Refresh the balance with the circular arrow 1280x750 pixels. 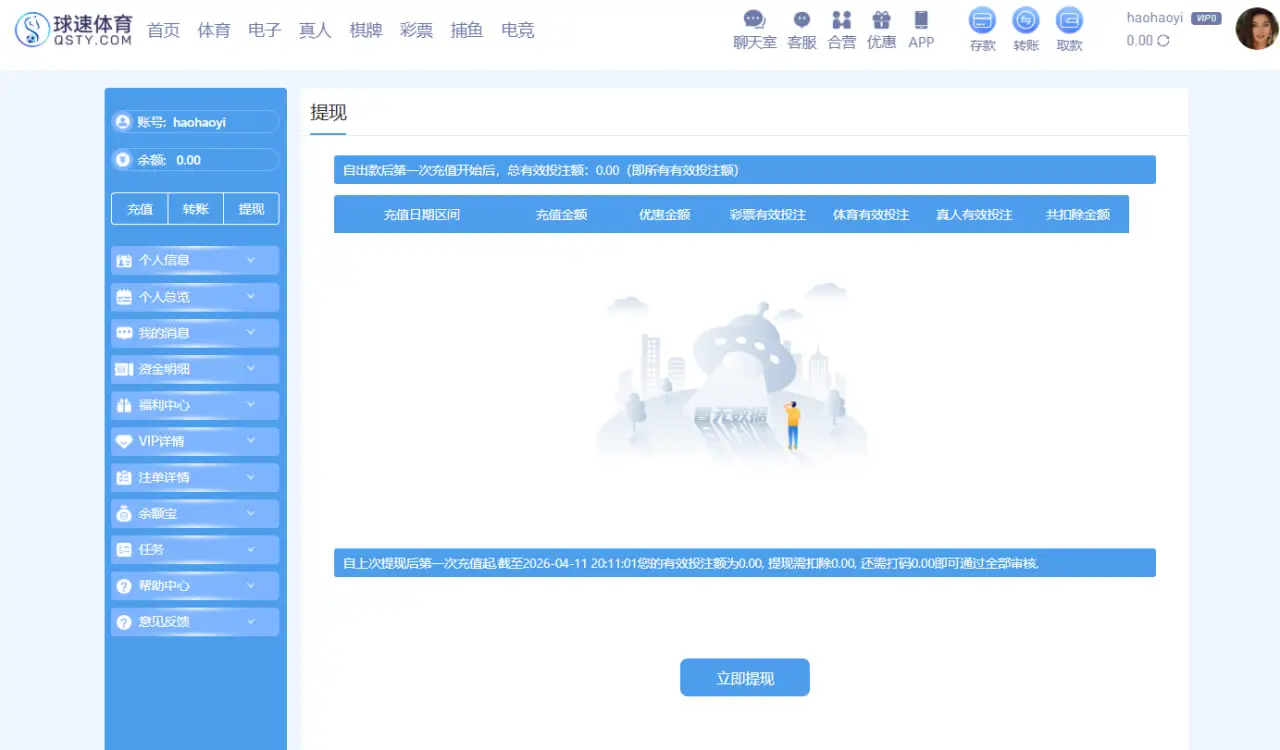(x=1161, y=40)
